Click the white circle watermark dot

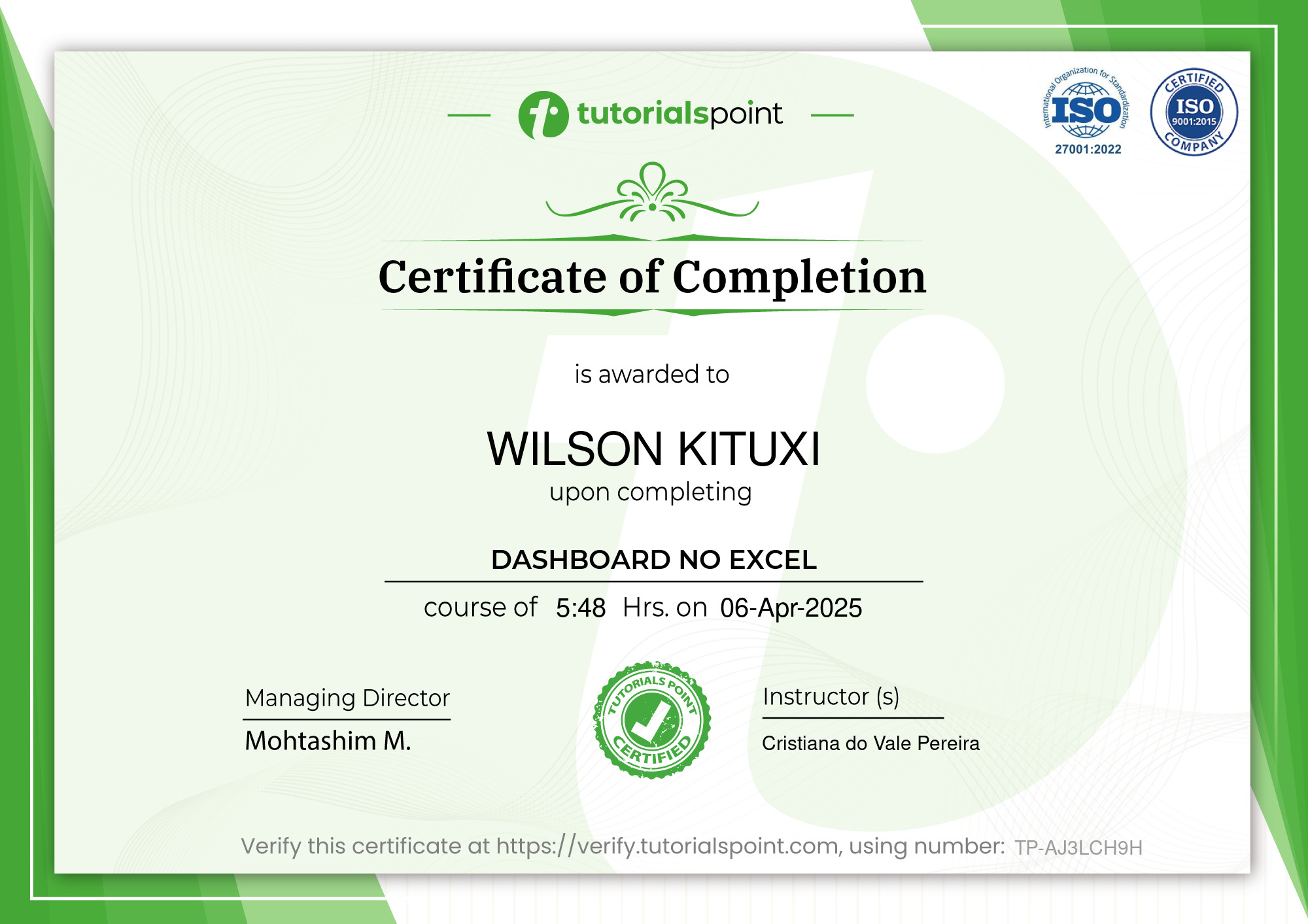click(x=935, y=384)
